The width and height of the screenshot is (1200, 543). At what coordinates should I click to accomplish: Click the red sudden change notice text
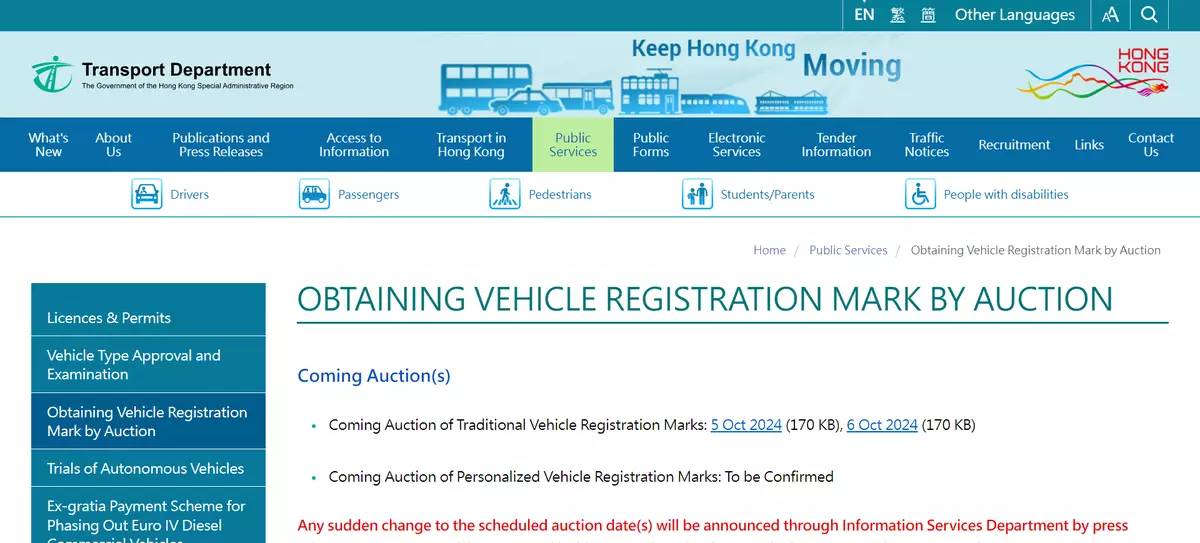click(x=713, y=526)
